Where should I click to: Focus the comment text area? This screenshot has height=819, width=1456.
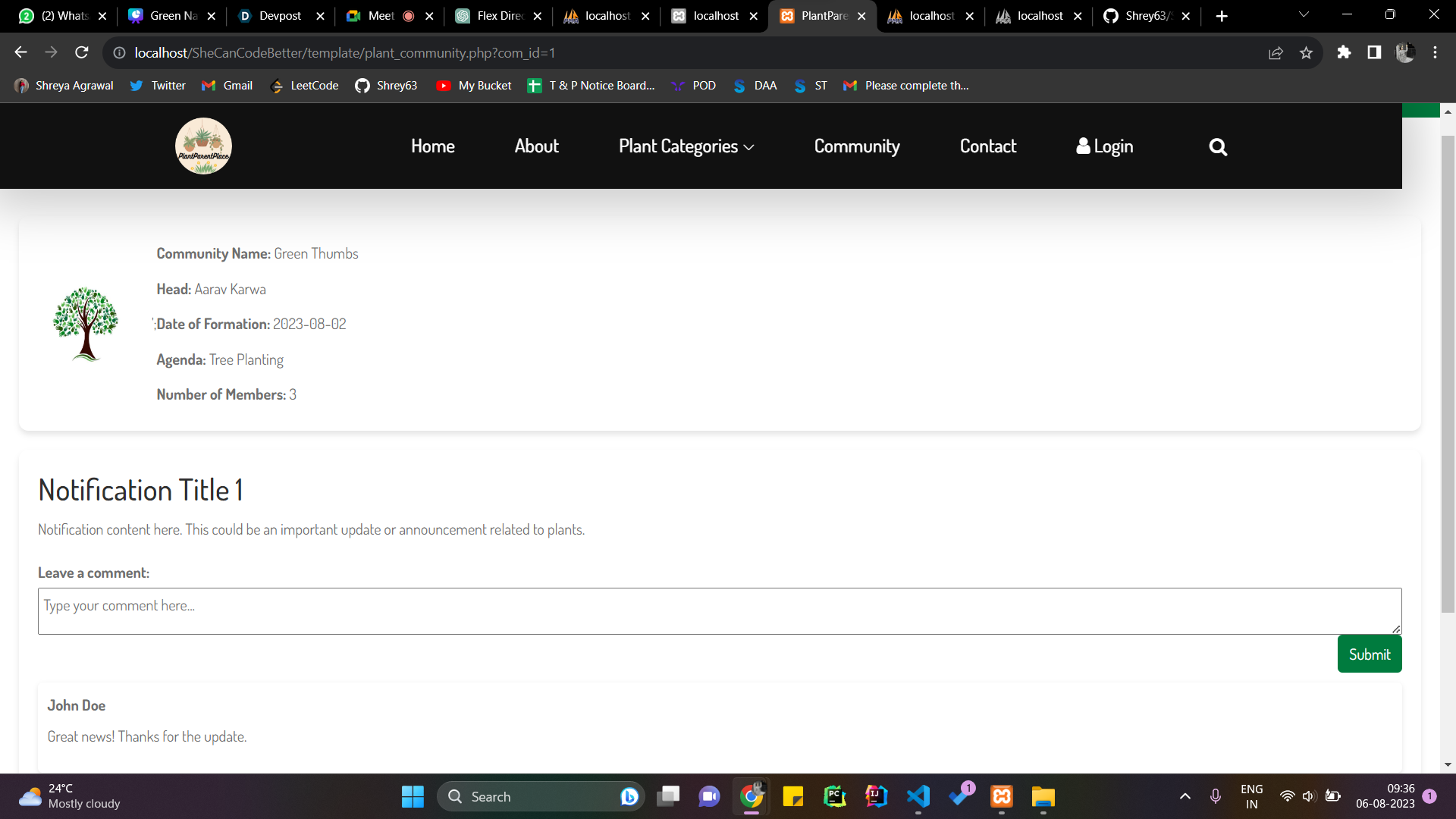(x=719, y=611)
